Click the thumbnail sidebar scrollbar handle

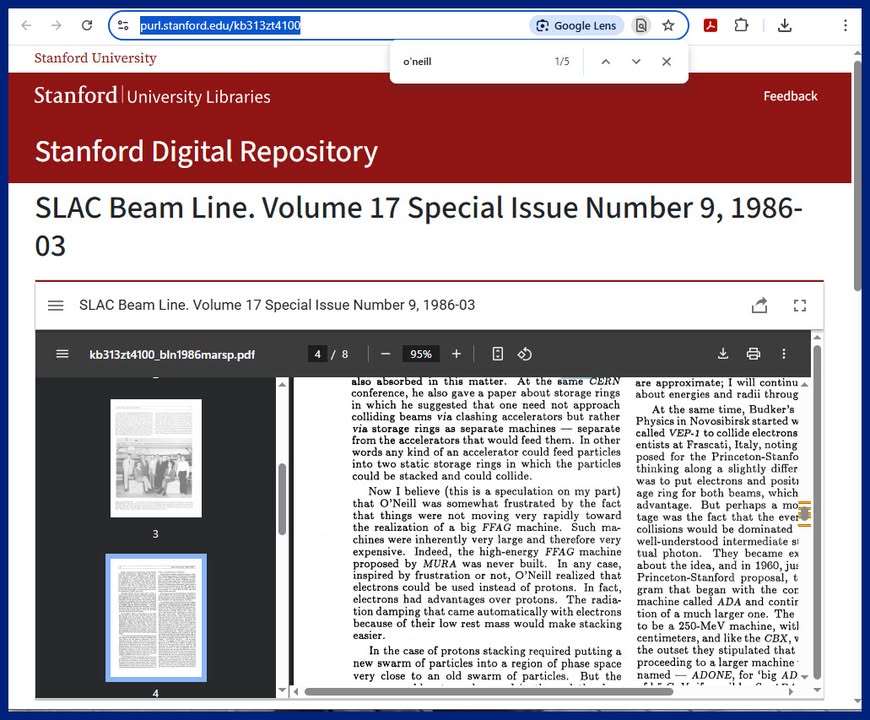282,499
